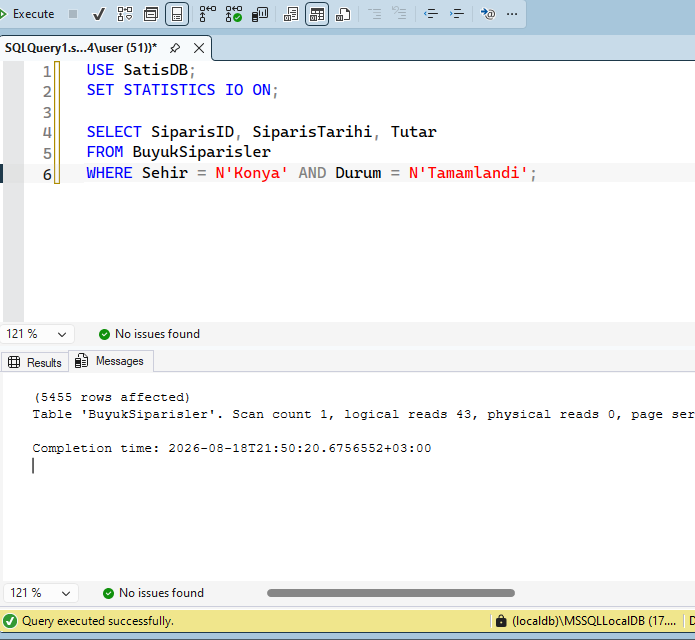Click the Messages tab document icon
This screenshot has width=695, height=640.
pos(82,361)
